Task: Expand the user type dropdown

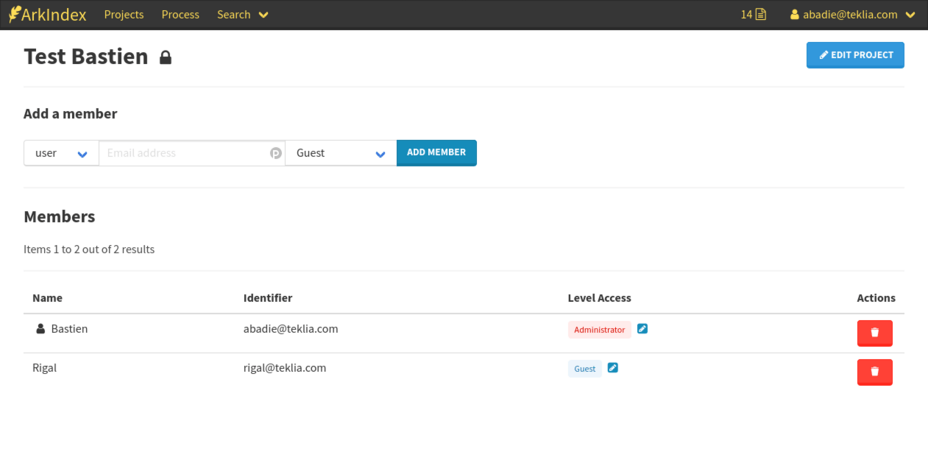Action: point(61,153)
